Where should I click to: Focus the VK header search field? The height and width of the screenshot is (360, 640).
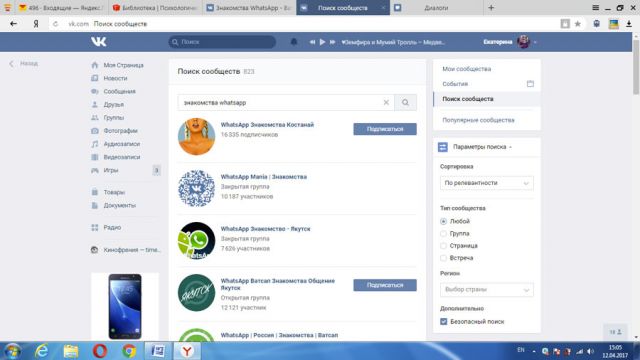[x=222, y=42]
